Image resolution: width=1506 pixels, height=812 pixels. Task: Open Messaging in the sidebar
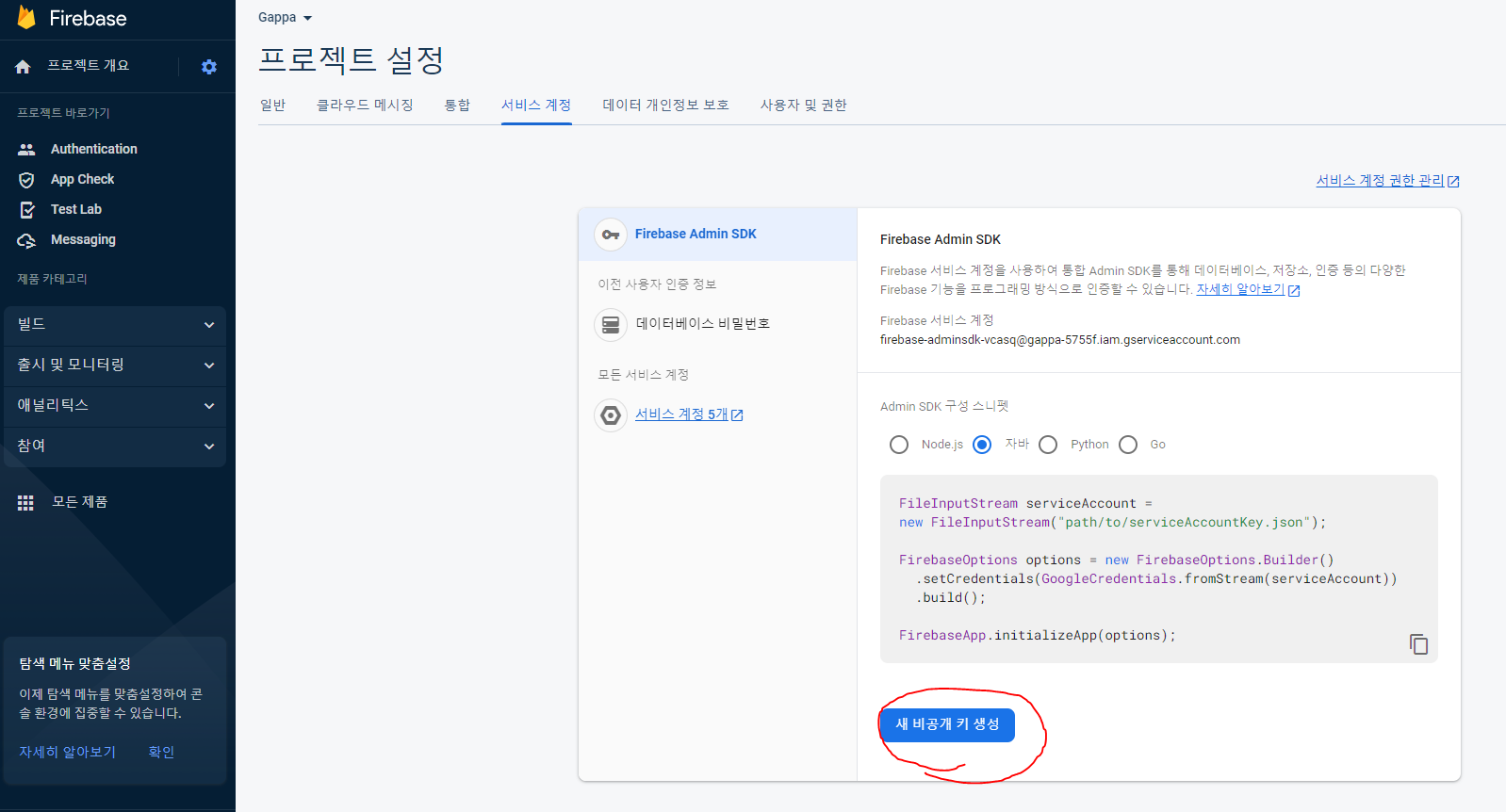click(83, 240)
